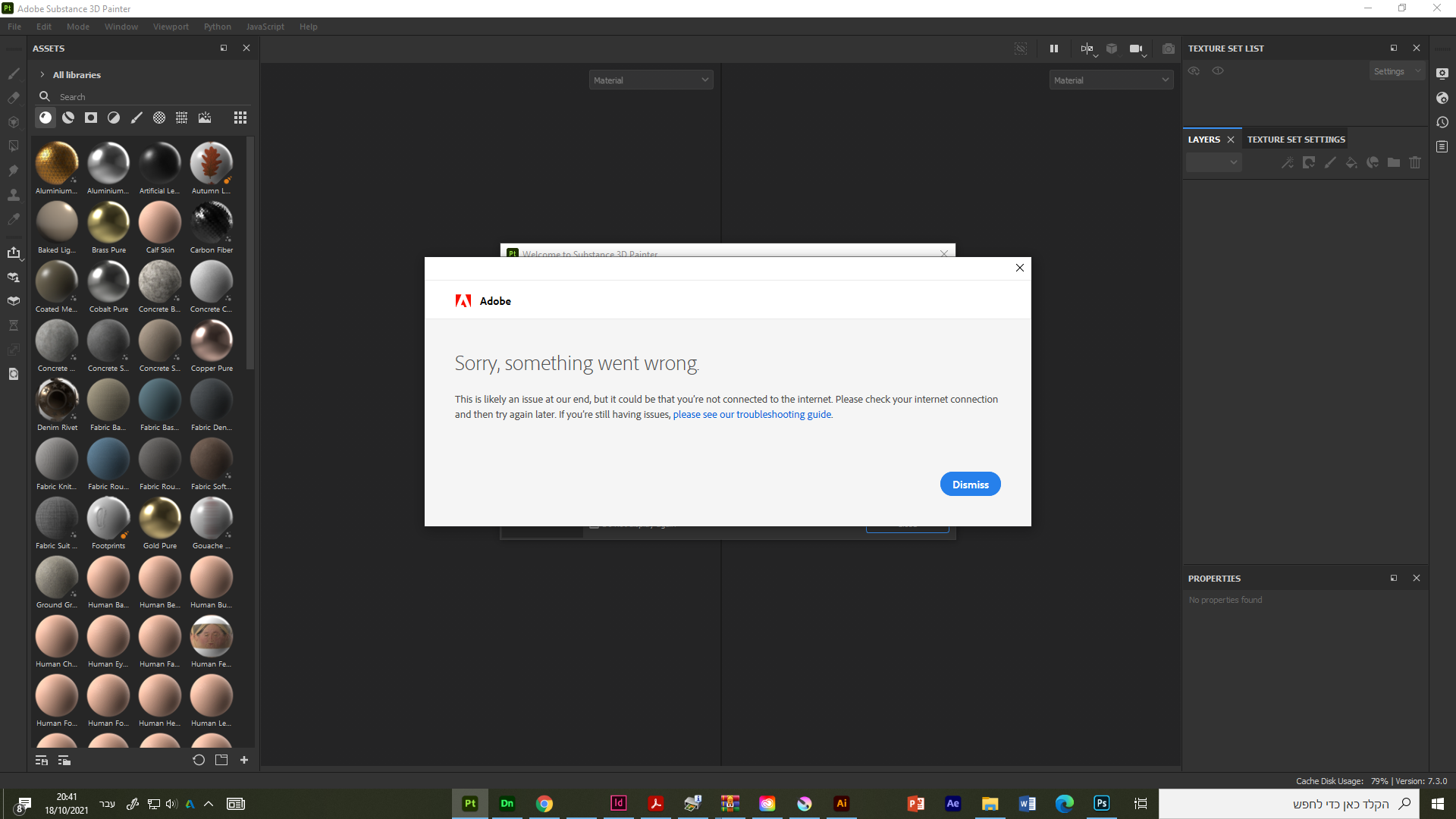Click the Dismiss button in the error dialog
The width and height of the screenshot is (1456, 819).
pyautogui.click(x=970, y=483)
